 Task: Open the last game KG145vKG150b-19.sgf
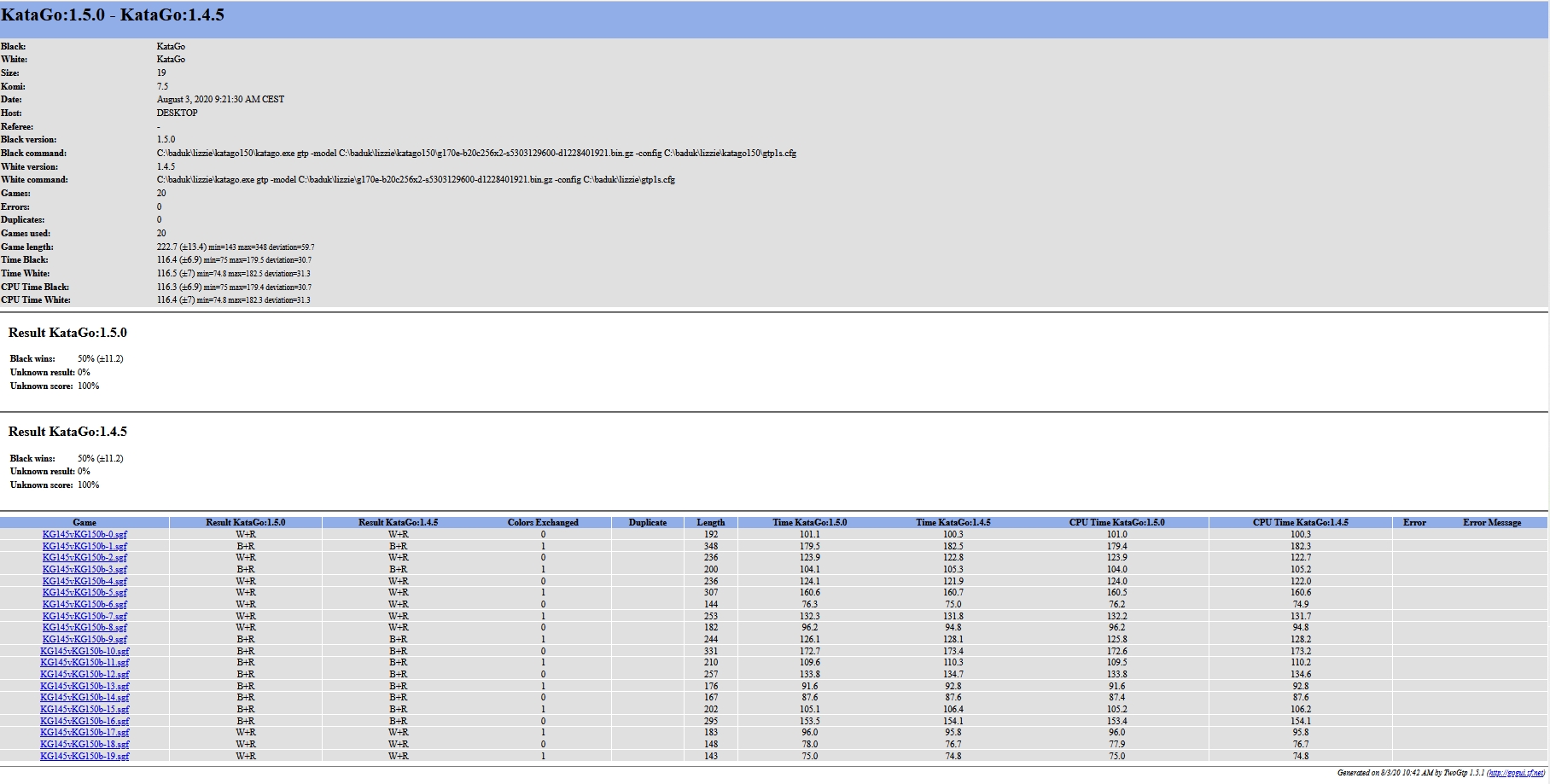84,757
